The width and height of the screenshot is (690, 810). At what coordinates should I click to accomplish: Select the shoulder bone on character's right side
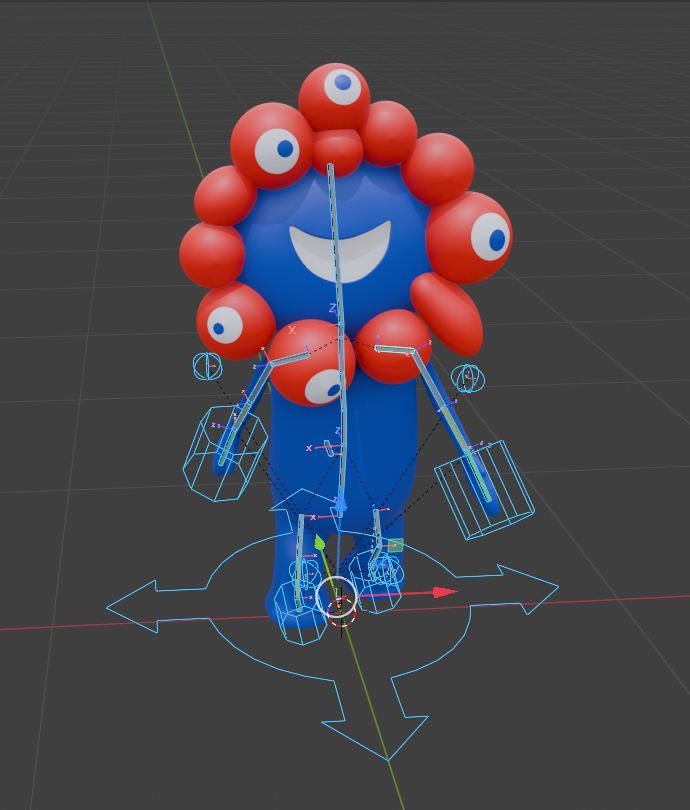click(290, 359)
